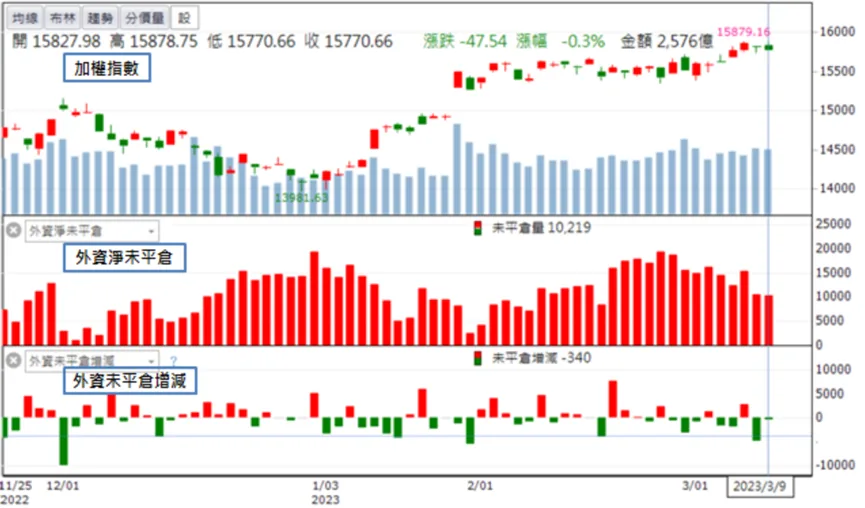The width and height of the screenshot is (865, 508).
Task: Click the 14000 price axis label
Action: pyautogui.click(x=836, y=189)
